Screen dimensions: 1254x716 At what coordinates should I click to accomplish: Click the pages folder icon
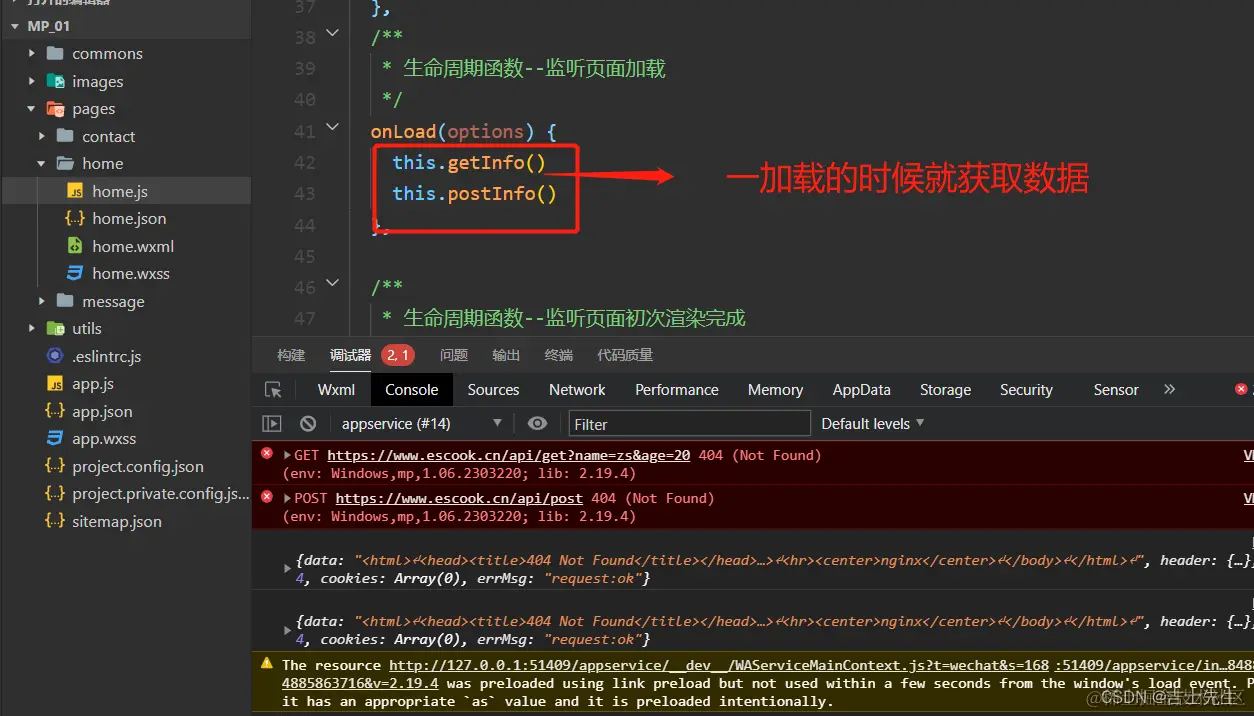(55, 109)
